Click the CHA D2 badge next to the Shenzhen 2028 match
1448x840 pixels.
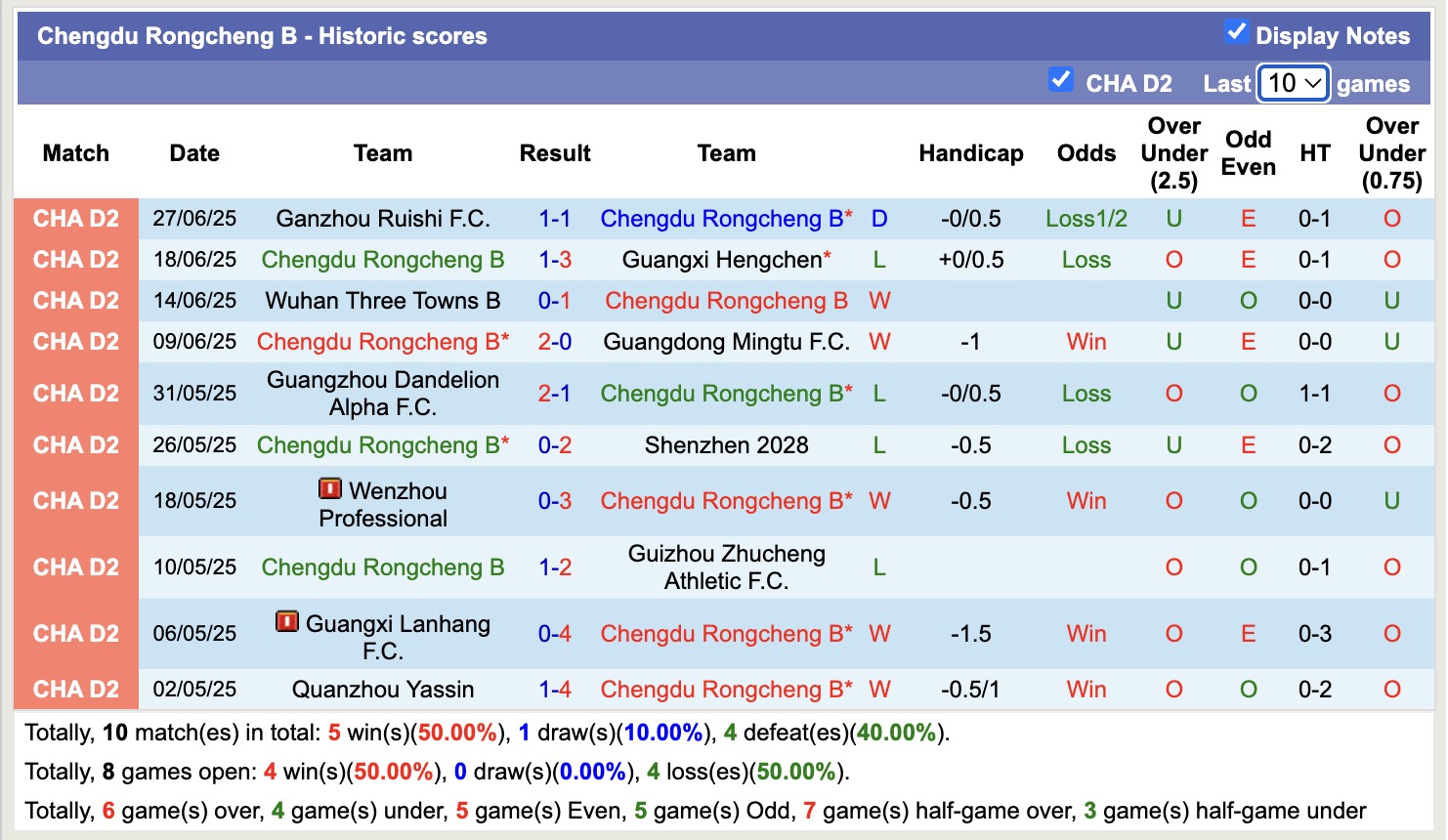(x=75, y=444)
